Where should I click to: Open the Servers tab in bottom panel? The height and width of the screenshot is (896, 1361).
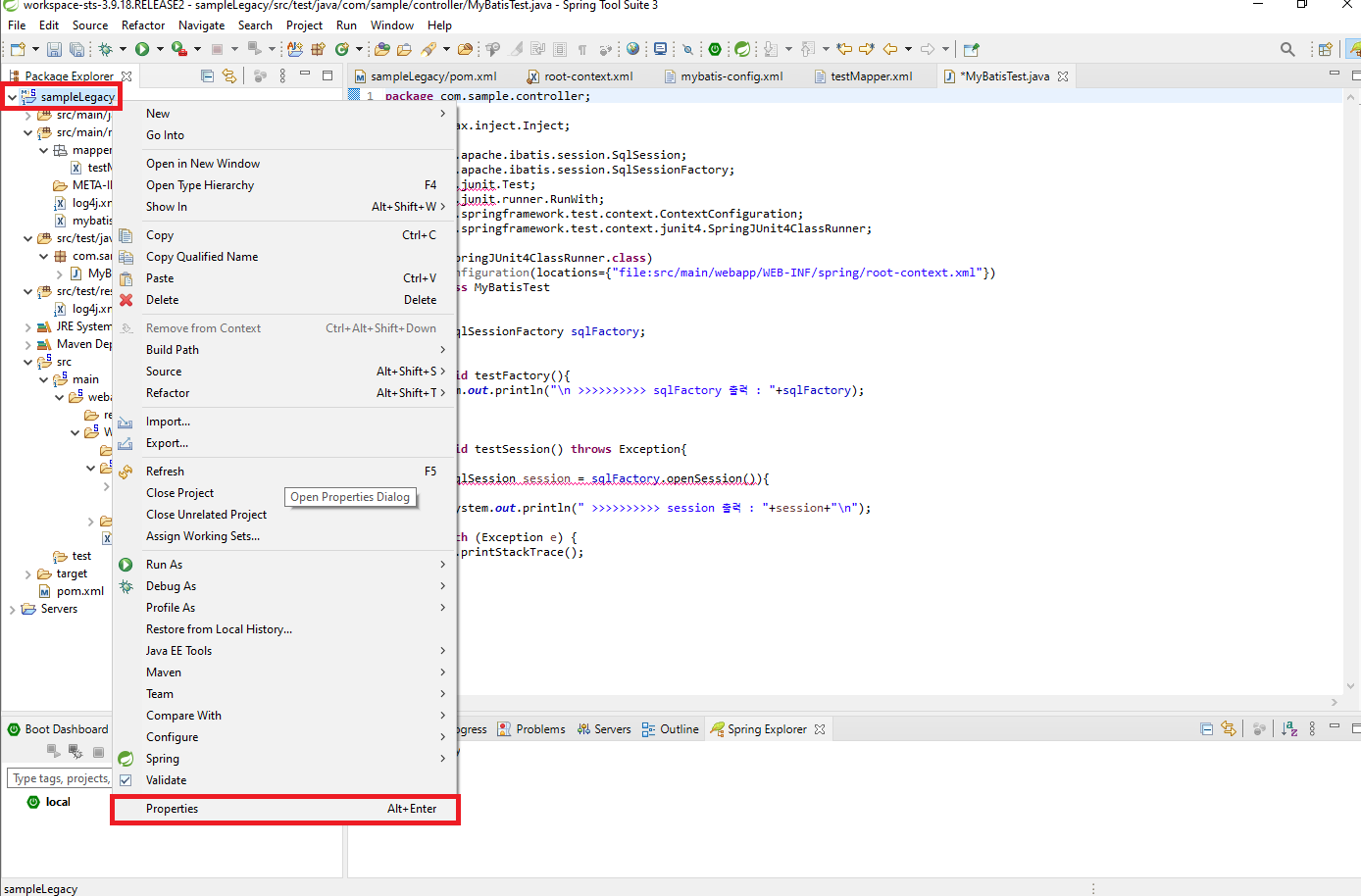pyautogui.click(x=604, y=729)
